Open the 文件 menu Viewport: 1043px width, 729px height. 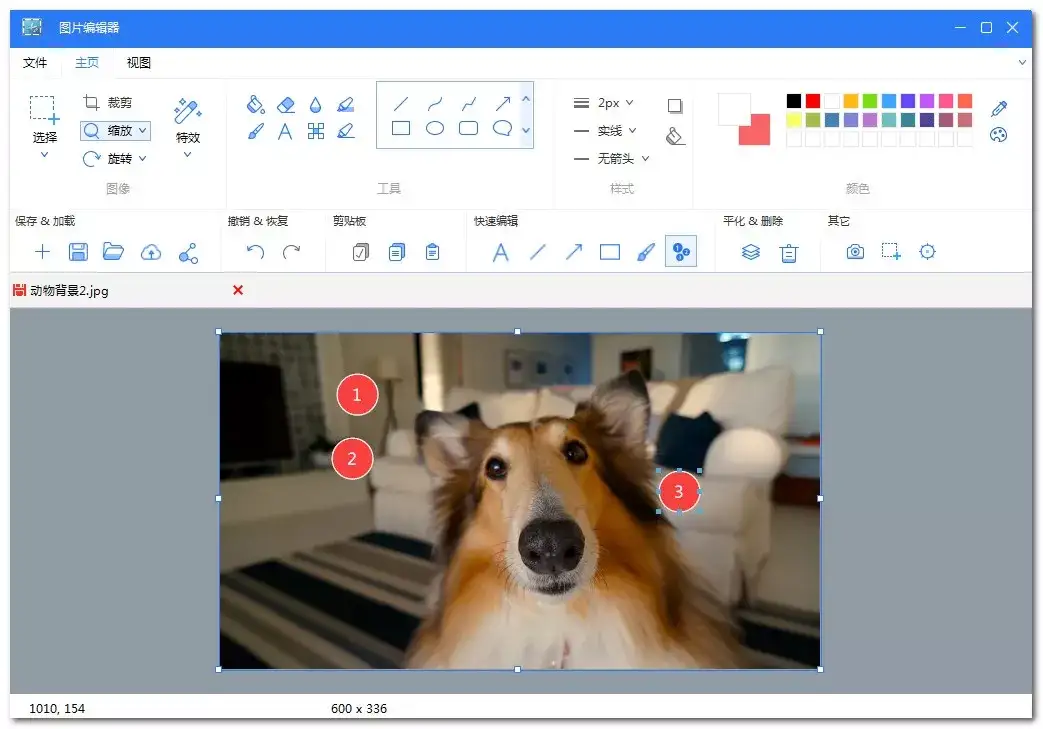pos(35,63)
